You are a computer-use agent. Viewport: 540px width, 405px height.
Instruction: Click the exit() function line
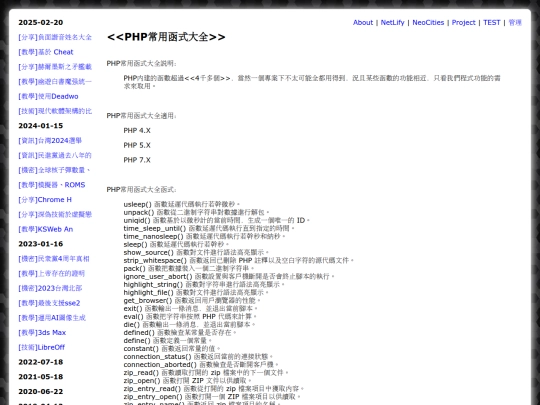point(190,308)
